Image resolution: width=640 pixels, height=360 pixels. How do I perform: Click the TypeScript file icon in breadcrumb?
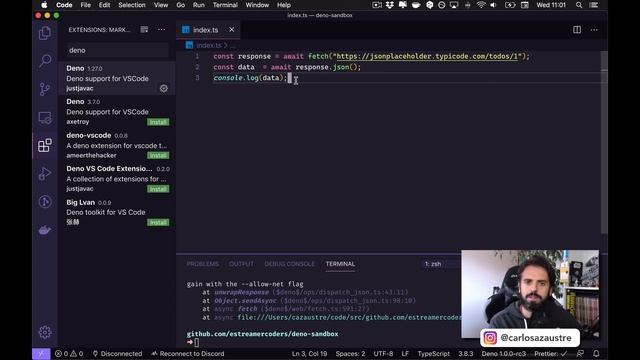tap(189, 45)
